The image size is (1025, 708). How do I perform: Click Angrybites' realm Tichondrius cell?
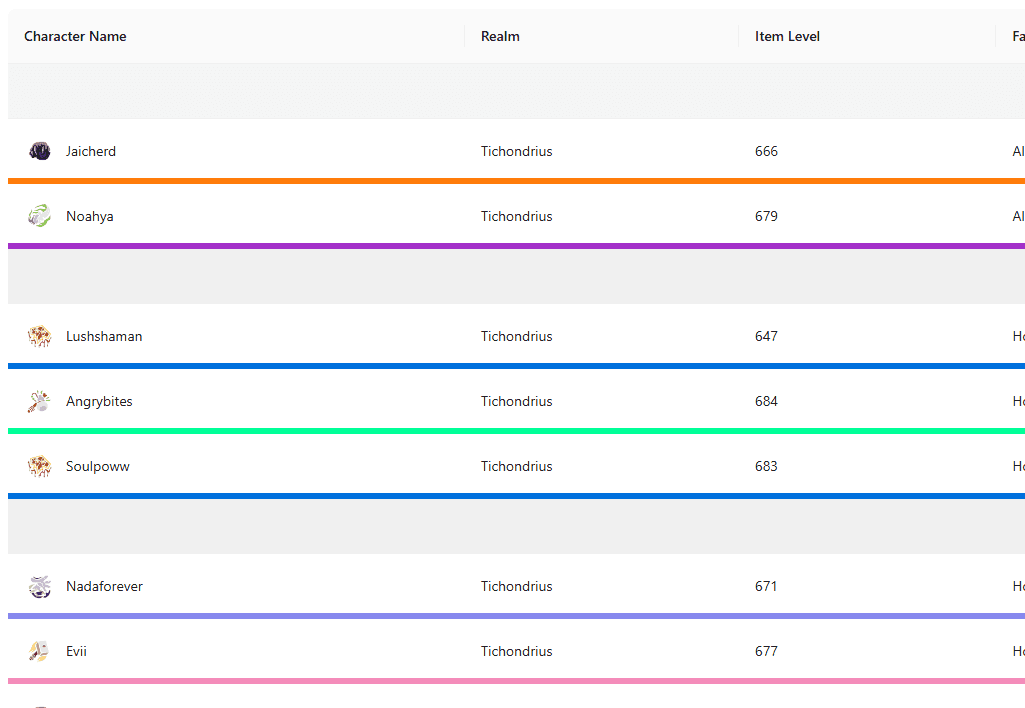tap(516, 401)
